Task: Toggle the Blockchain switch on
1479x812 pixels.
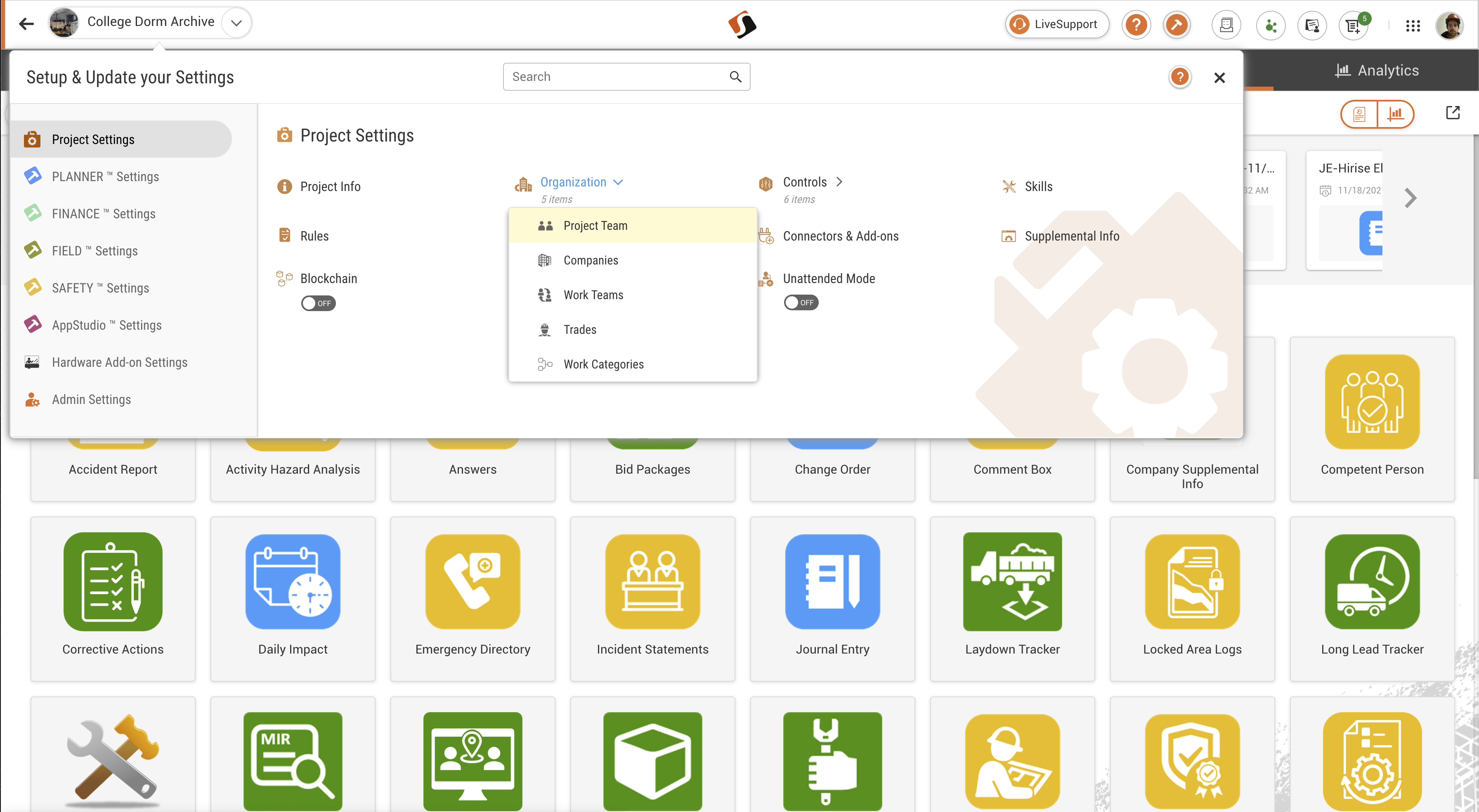Action: click(318, 303)
